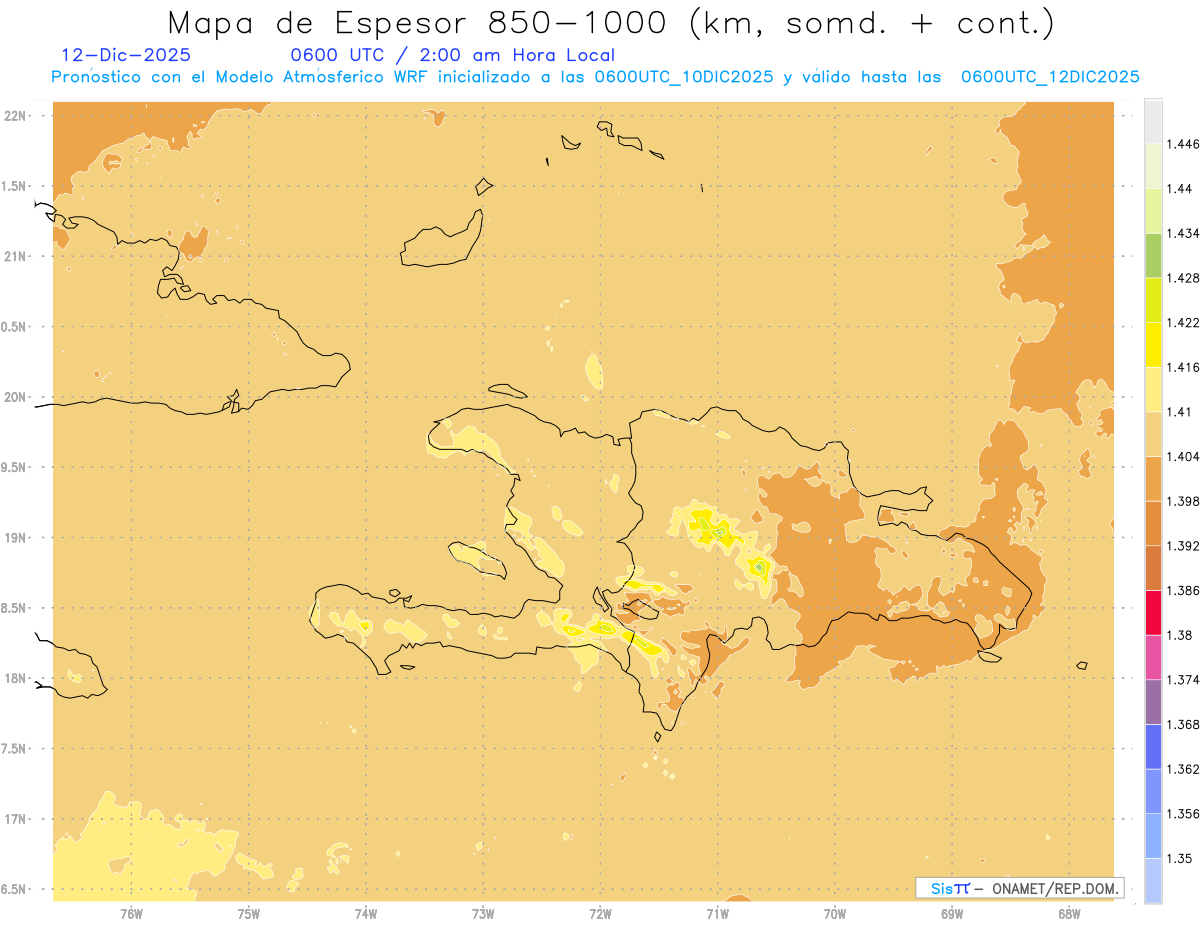Screen dimensions: 1200x927
Task: Click the longitude label "68W"
Action: [x=1069, y=914]
